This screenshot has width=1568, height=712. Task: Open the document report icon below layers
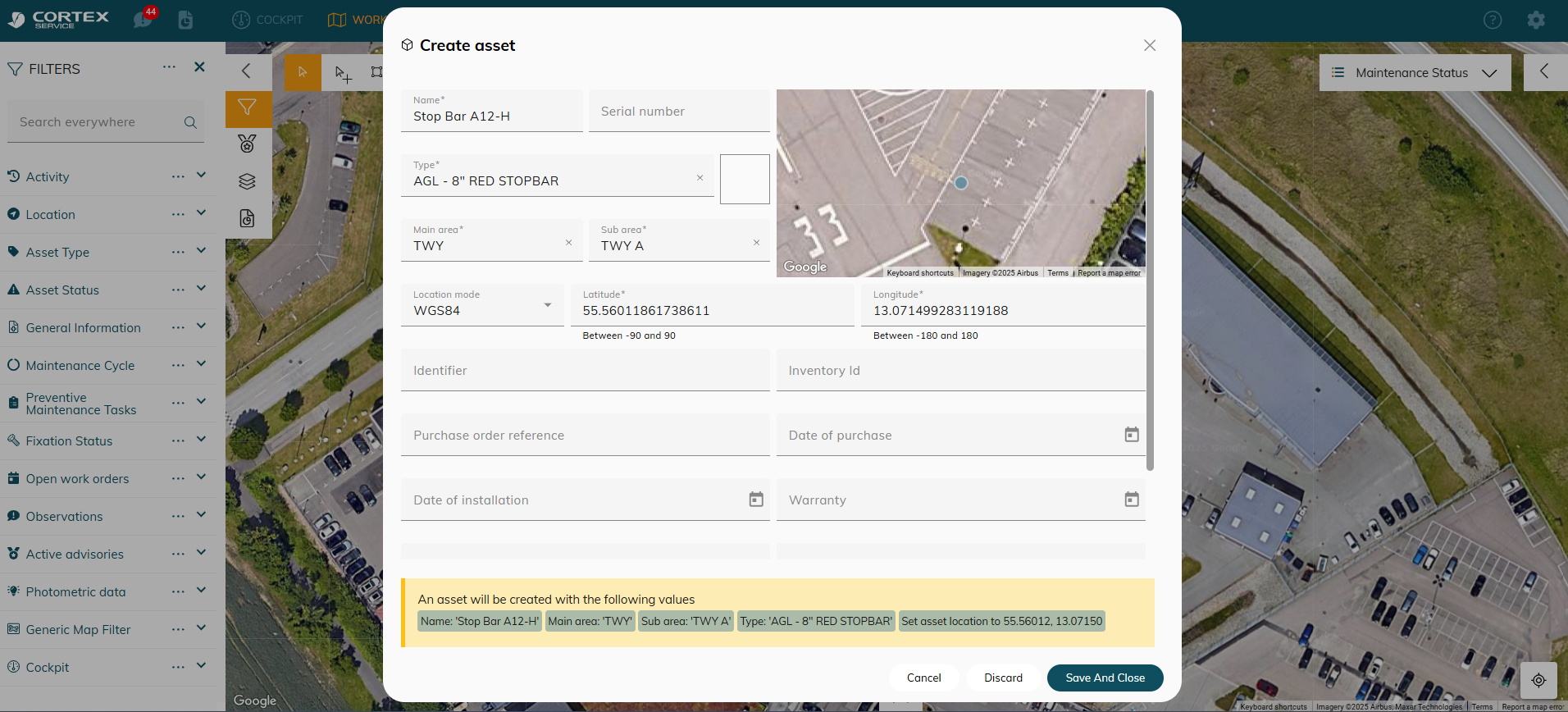tap(247, 218)
